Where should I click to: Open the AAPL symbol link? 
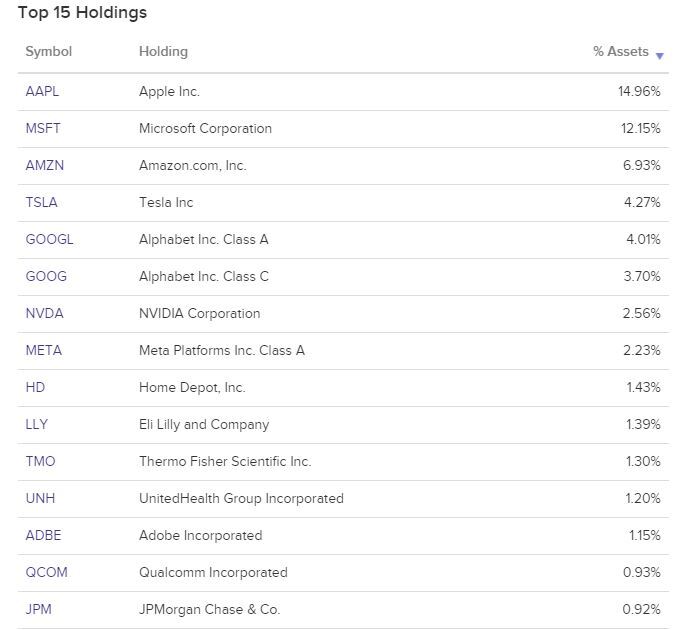click(x=42, y=91)
